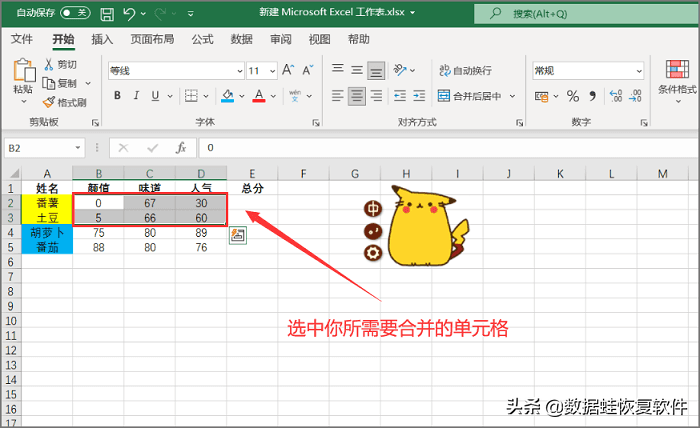Center text horizontally

357,96
